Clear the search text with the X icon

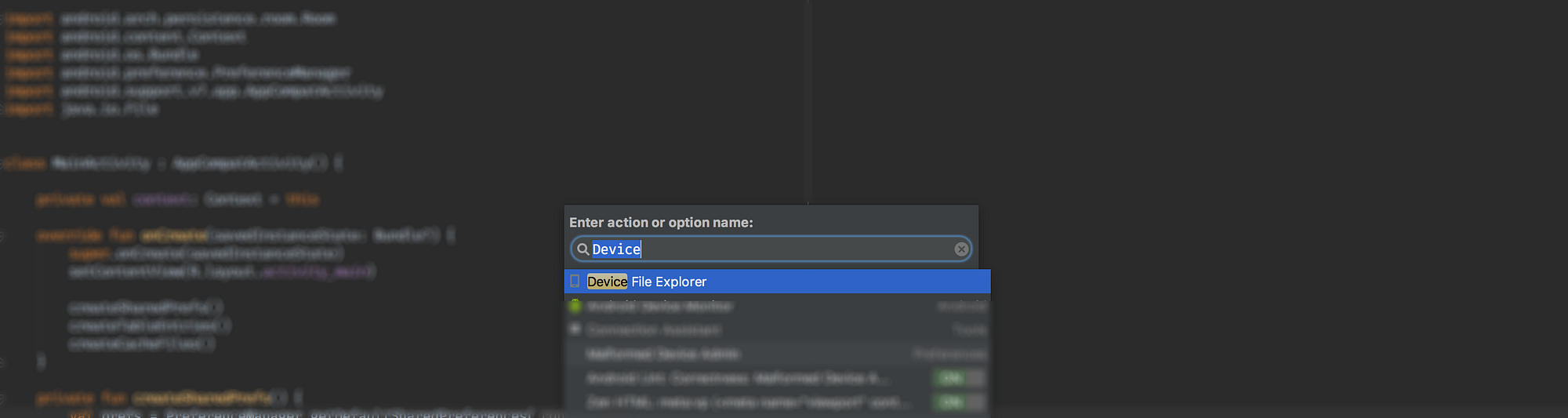coord(961,249)
